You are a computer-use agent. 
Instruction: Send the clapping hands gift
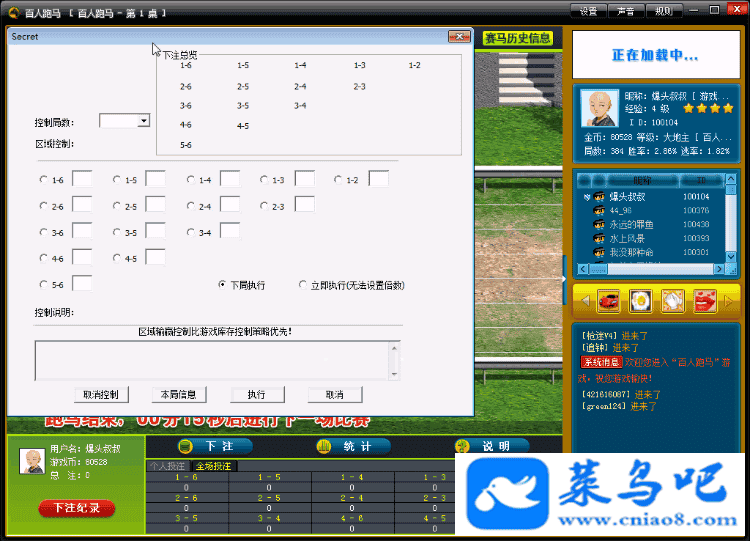pyautogui.click(x=673, y=301)
